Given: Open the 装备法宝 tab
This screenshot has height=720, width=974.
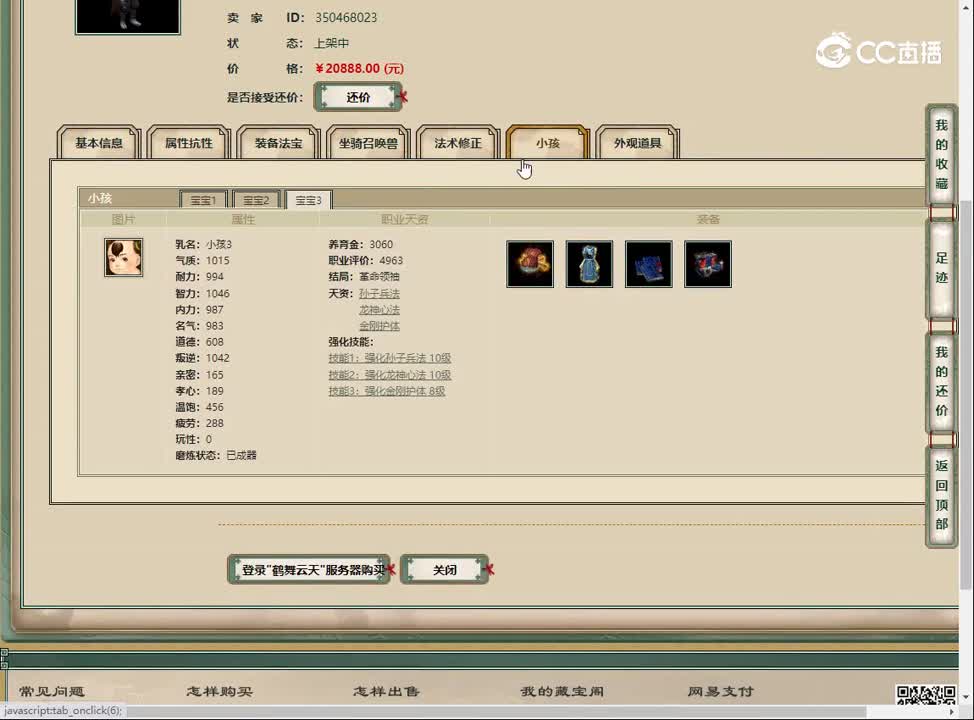Looking at the screenshot, I should coord(277,143).
